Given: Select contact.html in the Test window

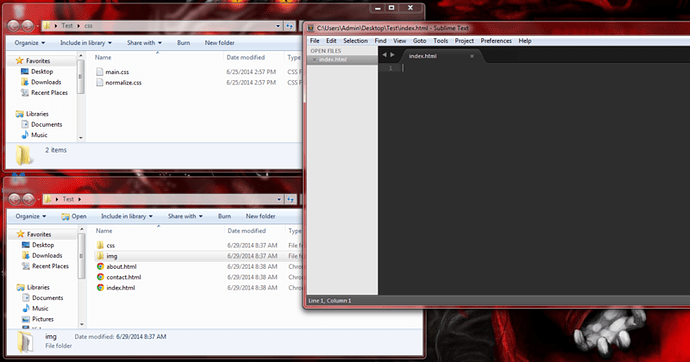Looking at the screenshot, I should coord(124,277).
